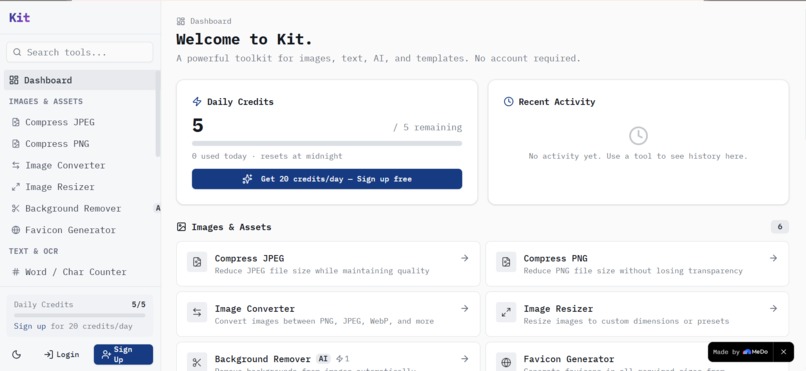Click the Image Converter card swap icon
The width and height of the screenshot is (806, 371).
click(197, 312)
